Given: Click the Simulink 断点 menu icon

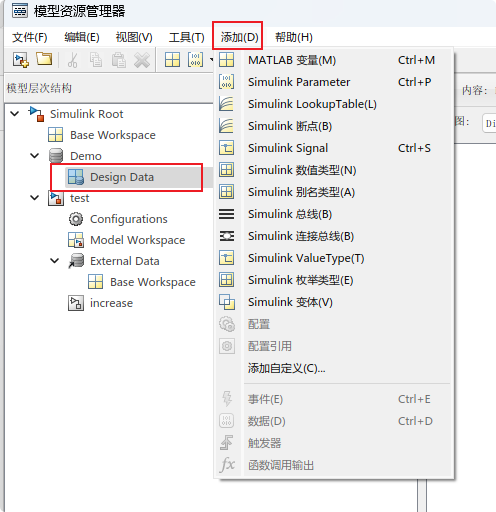Looking at the screenshot, I should click(x=227, y=126).
